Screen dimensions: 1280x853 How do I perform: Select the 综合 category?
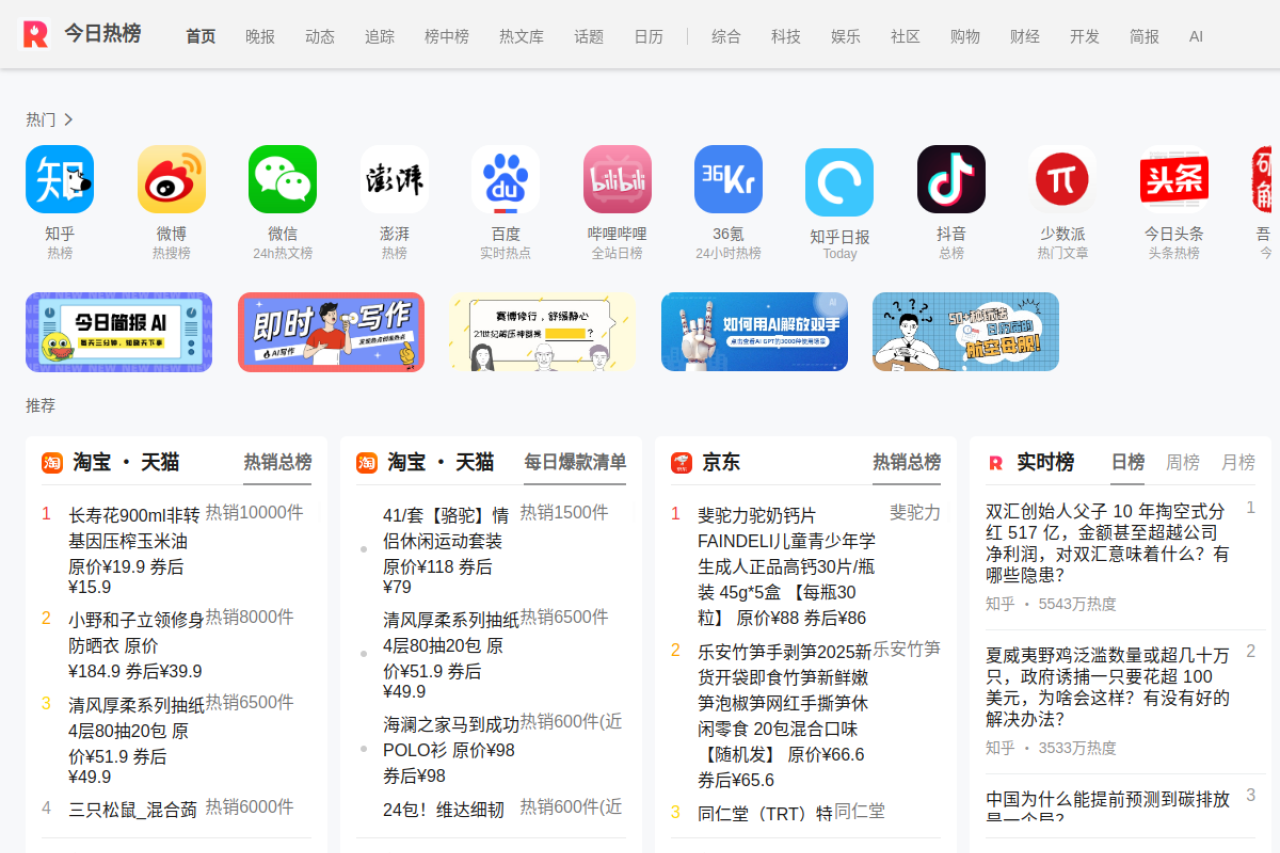pos(727,37)
